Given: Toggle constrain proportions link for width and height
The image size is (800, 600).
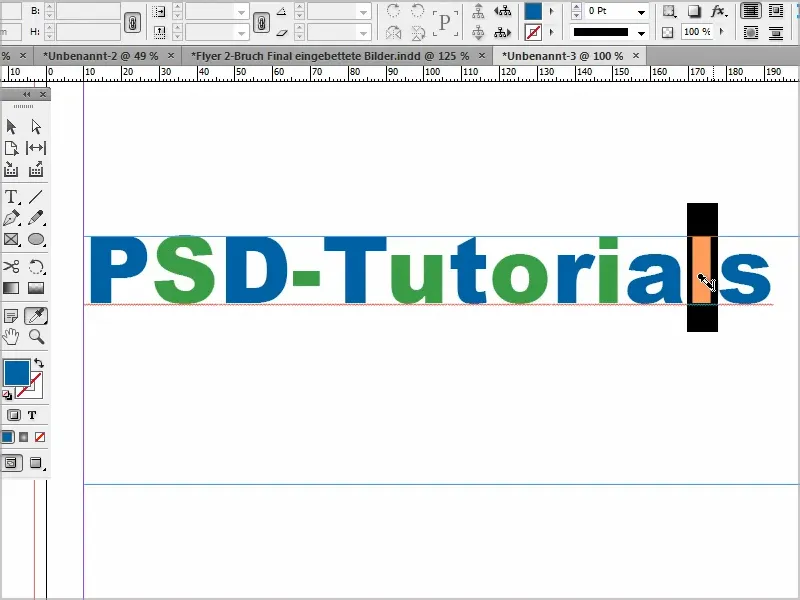Looking at the screenshot, I should tap(133, 22).
